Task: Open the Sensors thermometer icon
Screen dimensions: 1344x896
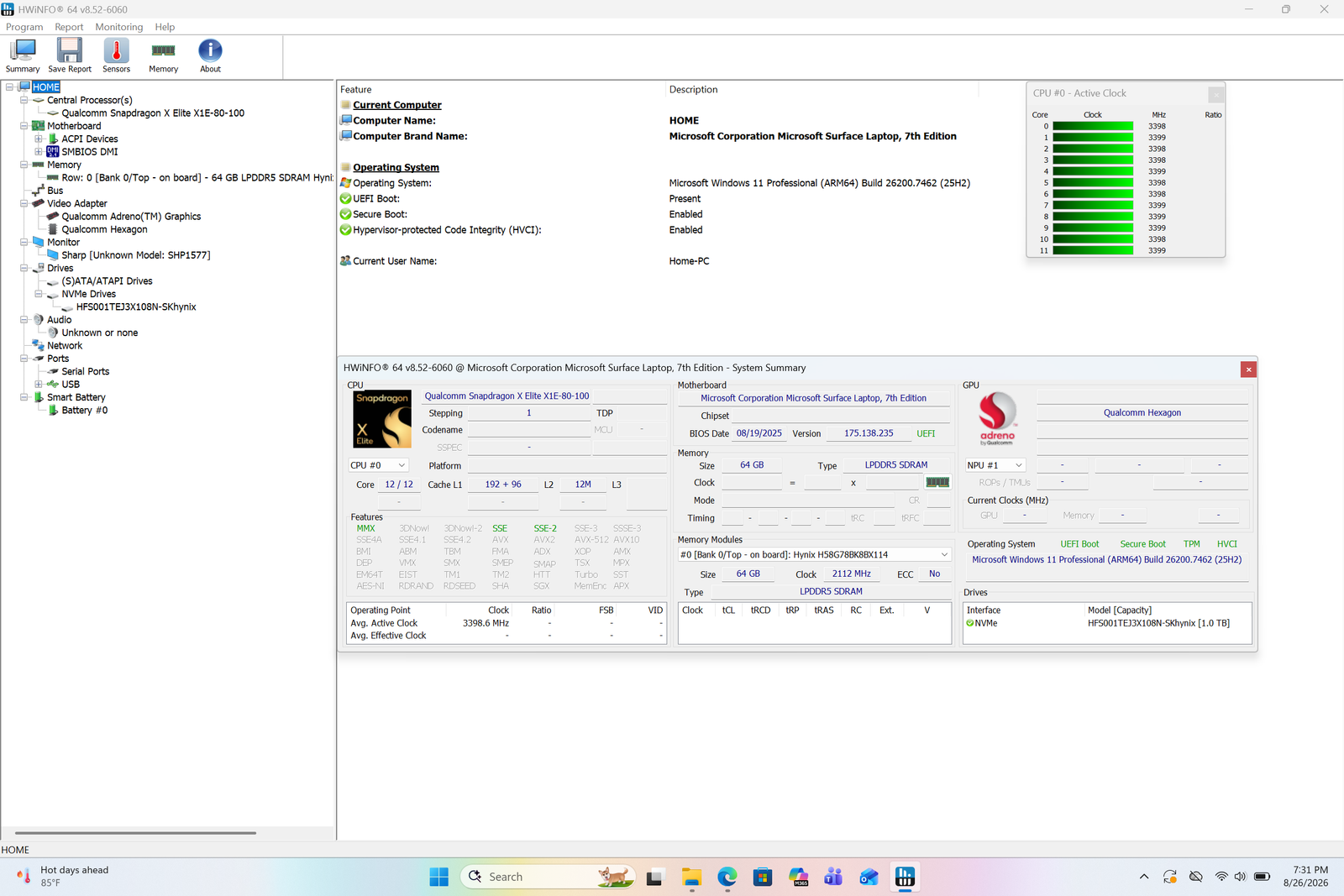Action: 117,55
